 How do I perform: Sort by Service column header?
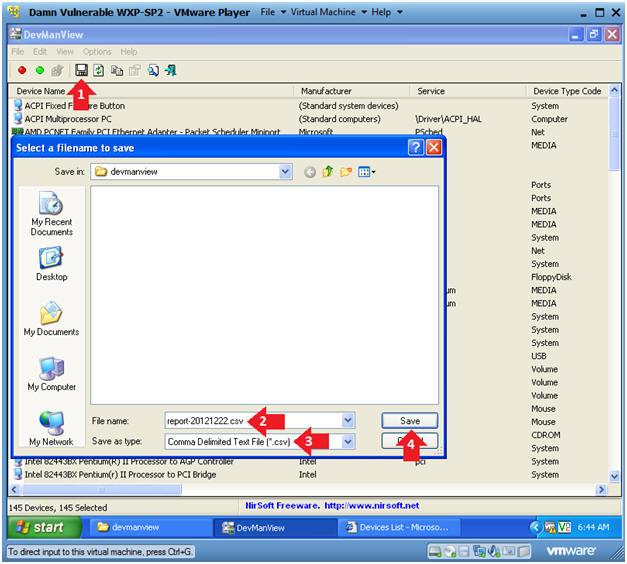[468, 91]
